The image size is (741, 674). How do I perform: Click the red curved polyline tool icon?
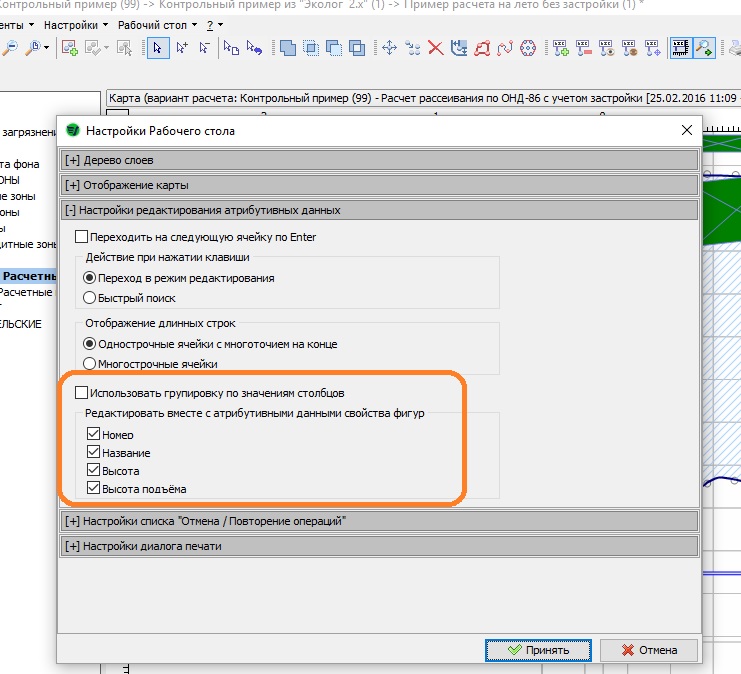pos(505,47)
